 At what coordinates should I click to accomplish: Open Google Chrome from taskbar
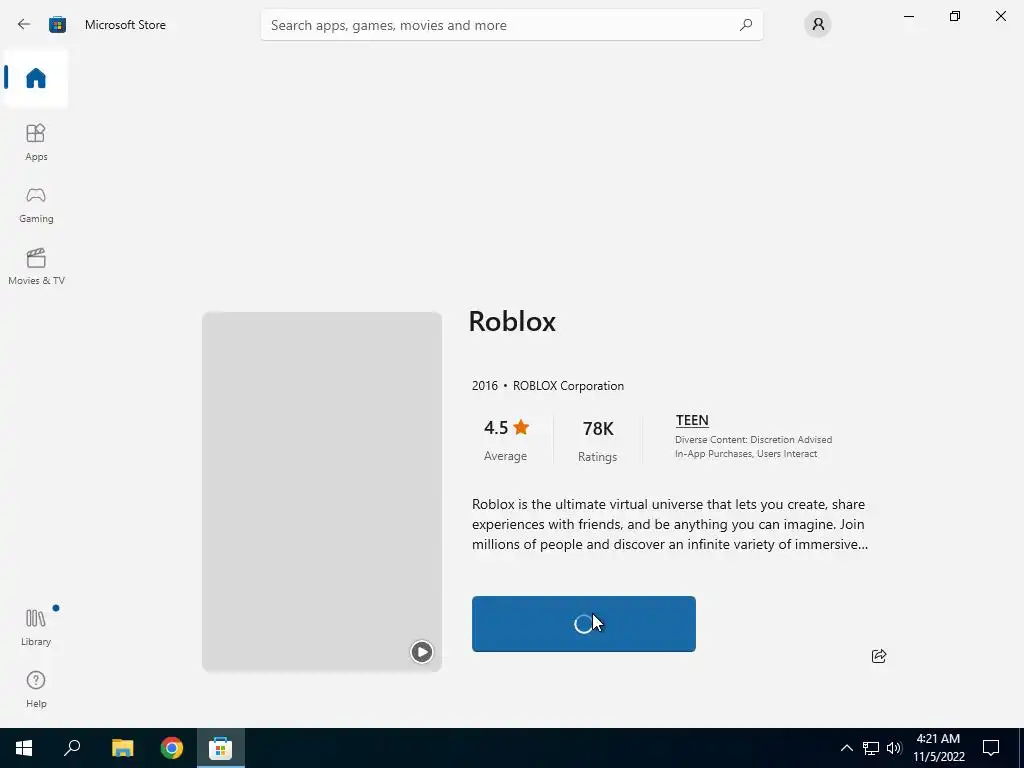pos(172,748)
